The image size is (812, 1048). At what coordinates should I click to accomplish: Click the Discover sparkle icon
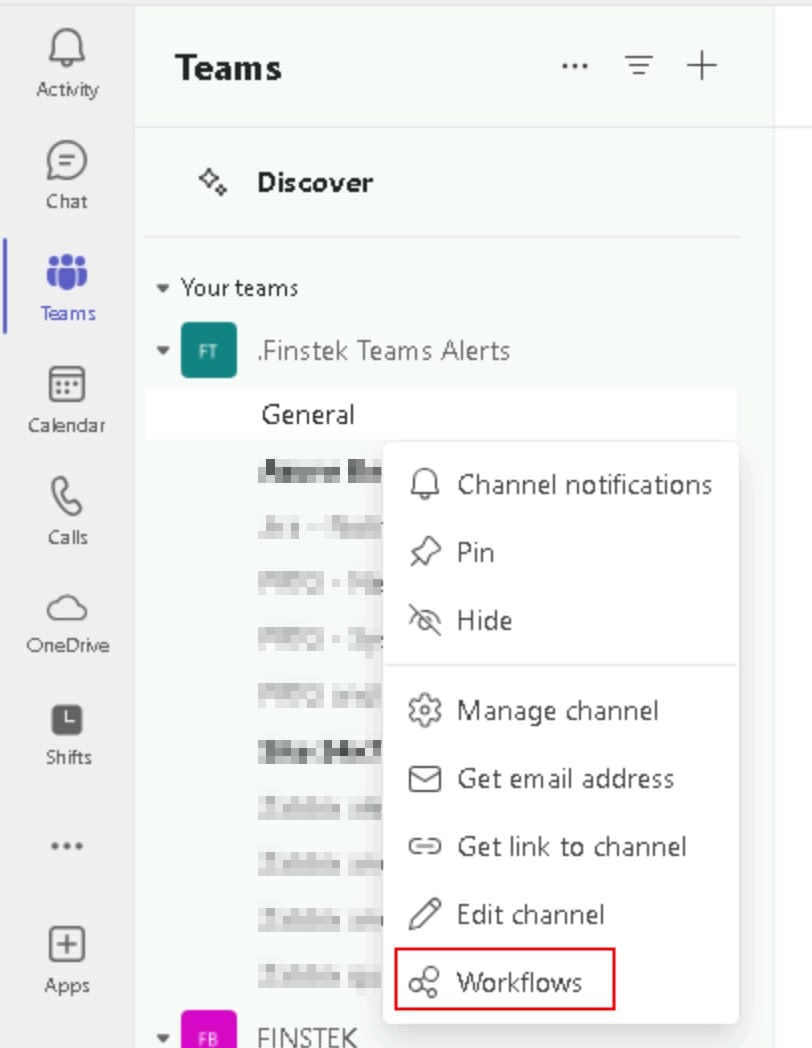click(x=213, y=182)
